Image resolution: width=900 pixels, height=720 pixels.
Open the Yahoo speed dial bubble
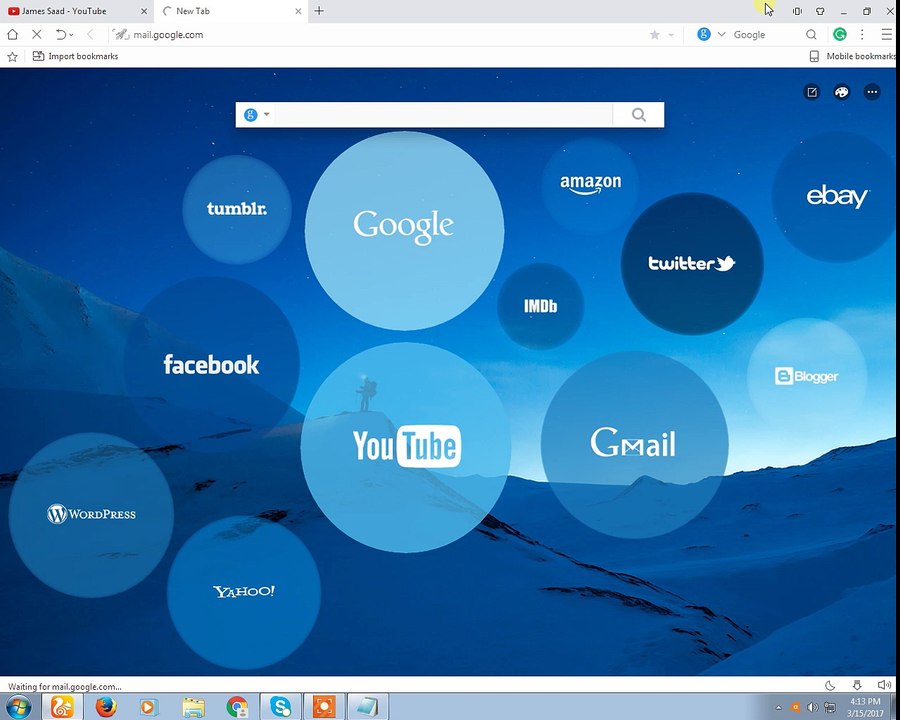pyautogui.click(x=243, y=591)
